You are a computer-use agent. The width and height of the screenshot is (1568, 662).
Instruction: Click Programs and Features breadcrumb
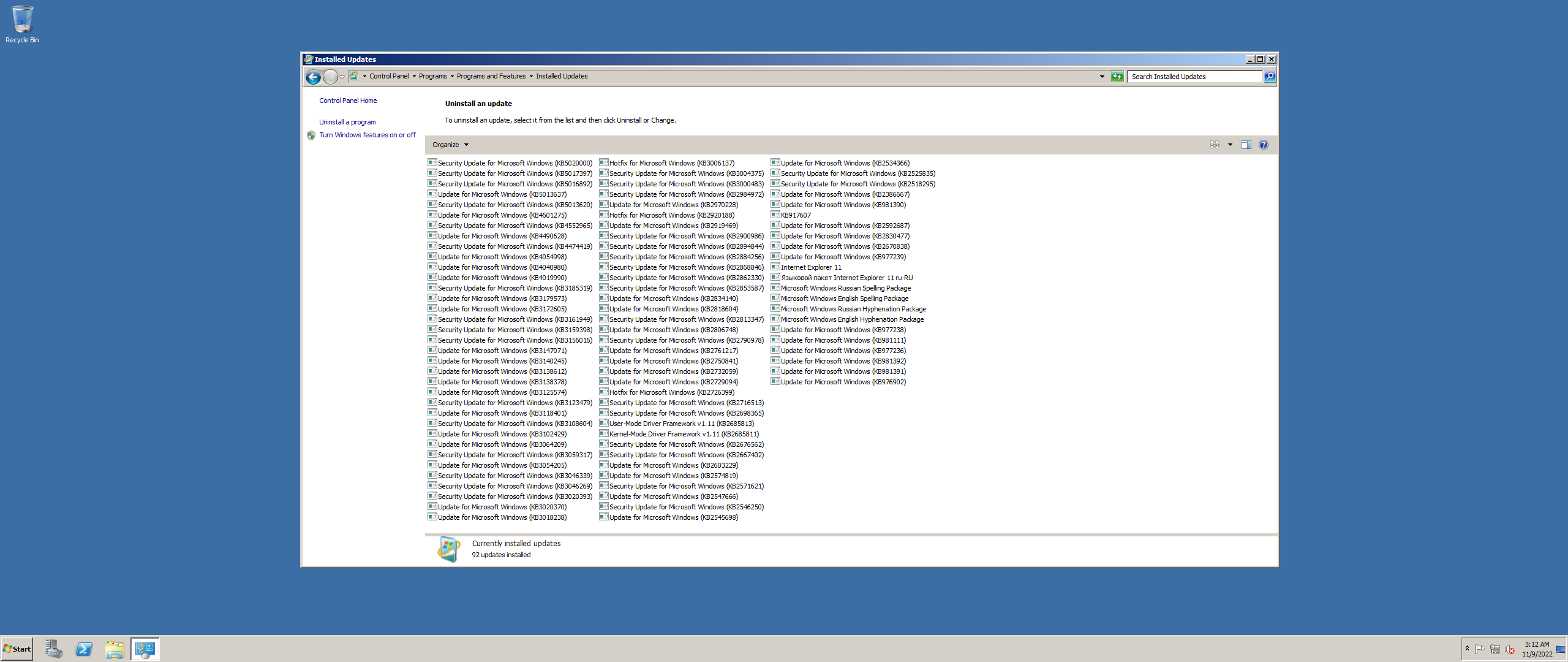click(x=491, y=77)
